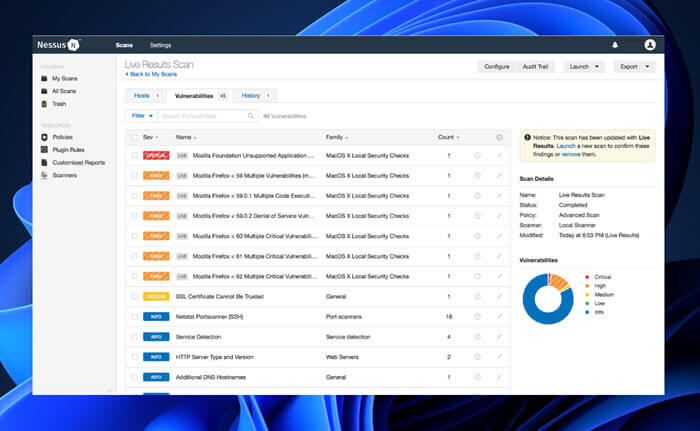The image size is (700, 431).
Task: Click the edit pencil for Mozilla Firefox < 62 row
Action: point(499,276)
